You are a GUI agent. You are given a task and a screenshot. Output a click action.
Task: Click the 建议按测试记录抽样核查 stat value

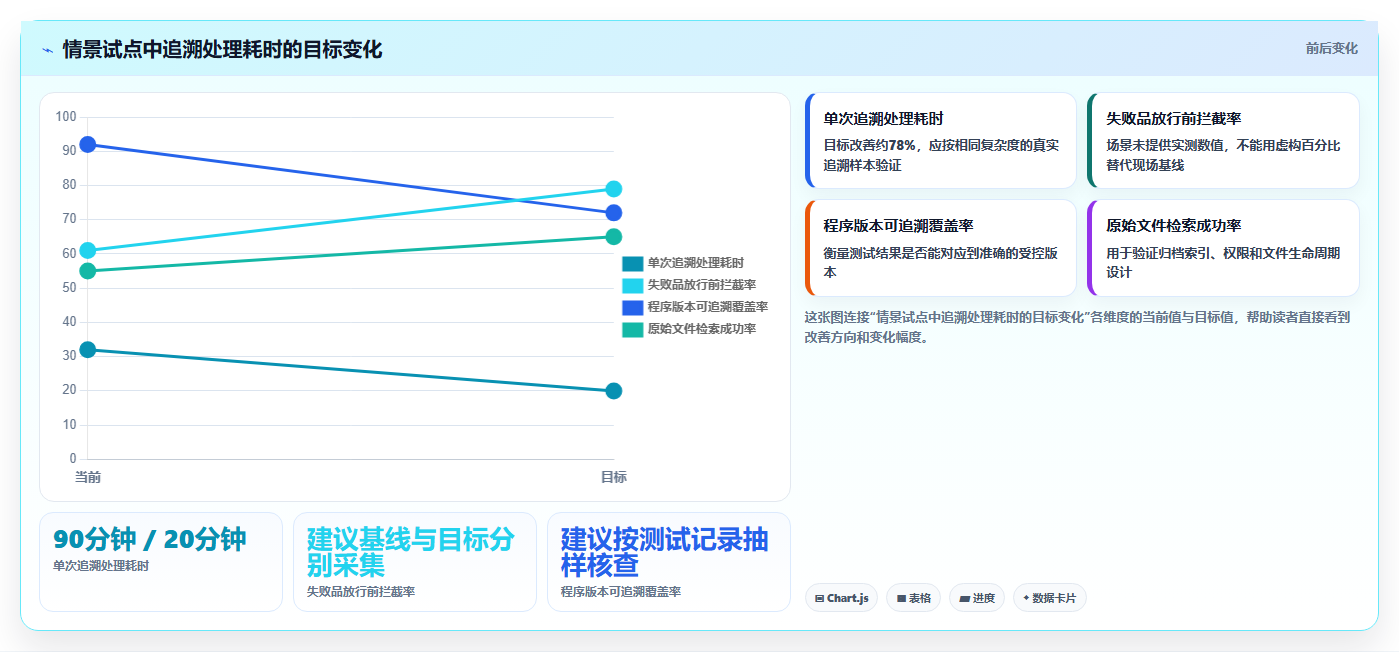pos(665,552)
